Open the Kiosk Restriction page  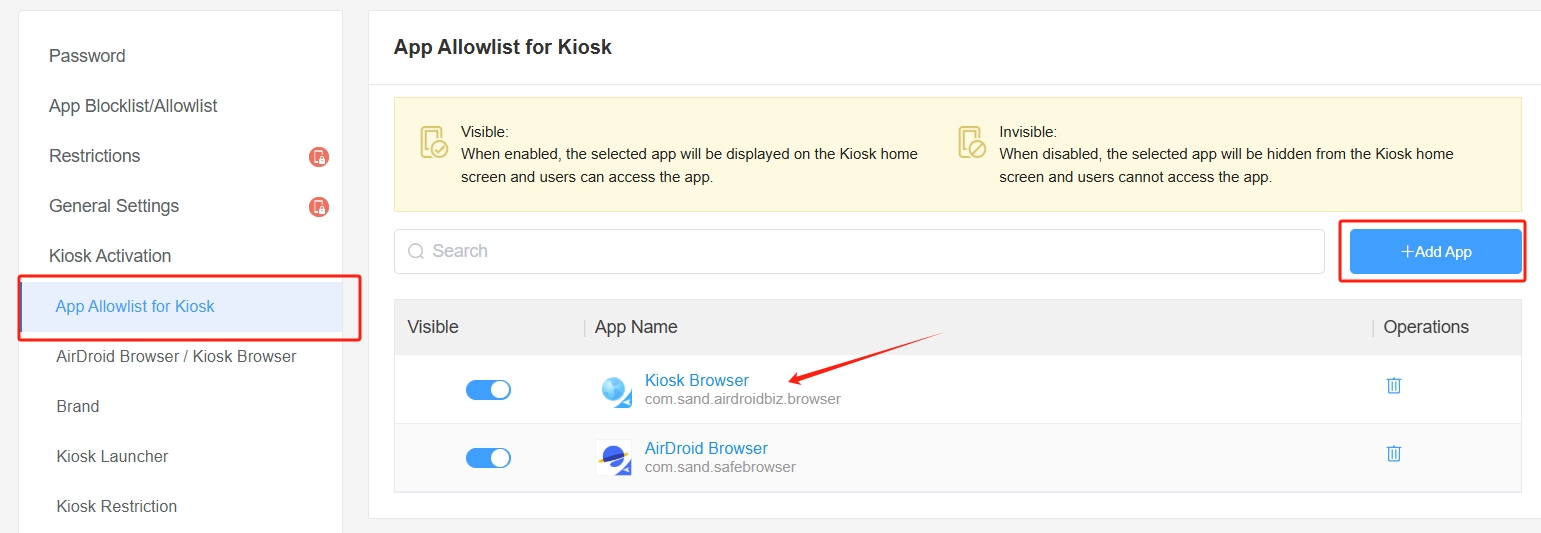[117, 506]
